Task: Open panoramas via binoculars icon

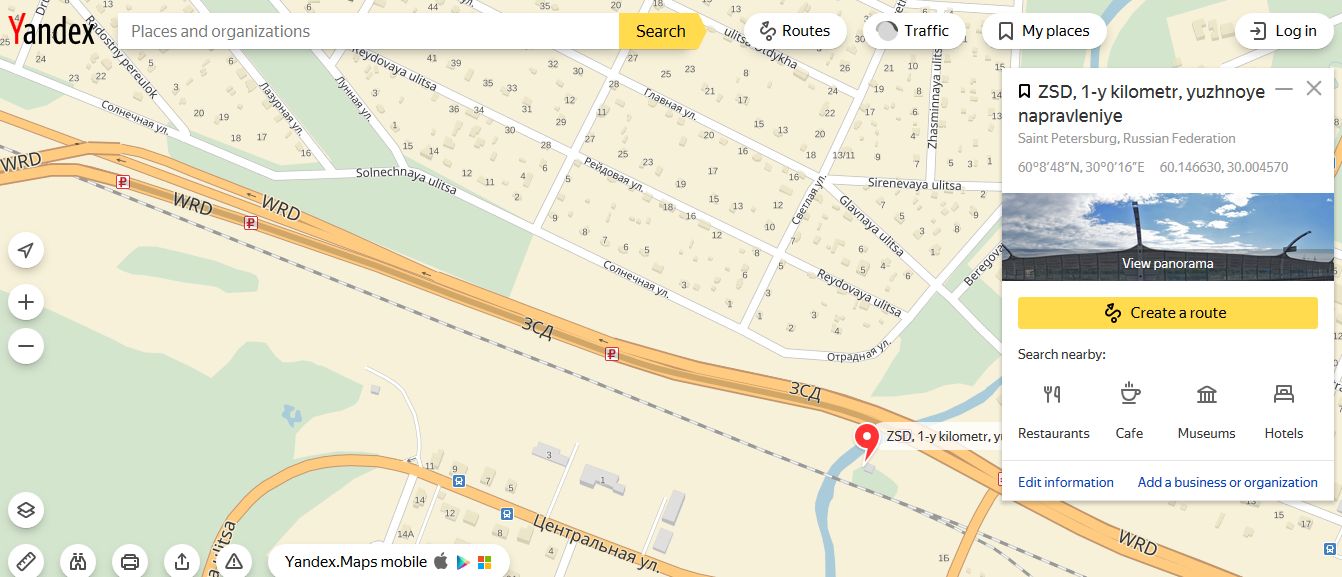Action: point(78,561)
